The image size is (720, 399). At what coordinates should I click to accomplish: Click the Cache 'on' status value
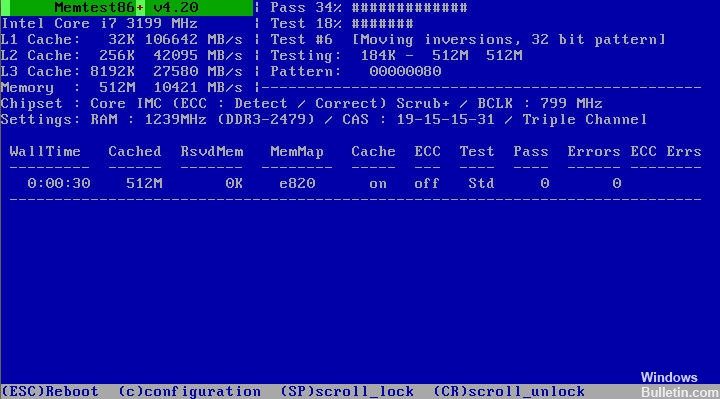tap(377, 184)
